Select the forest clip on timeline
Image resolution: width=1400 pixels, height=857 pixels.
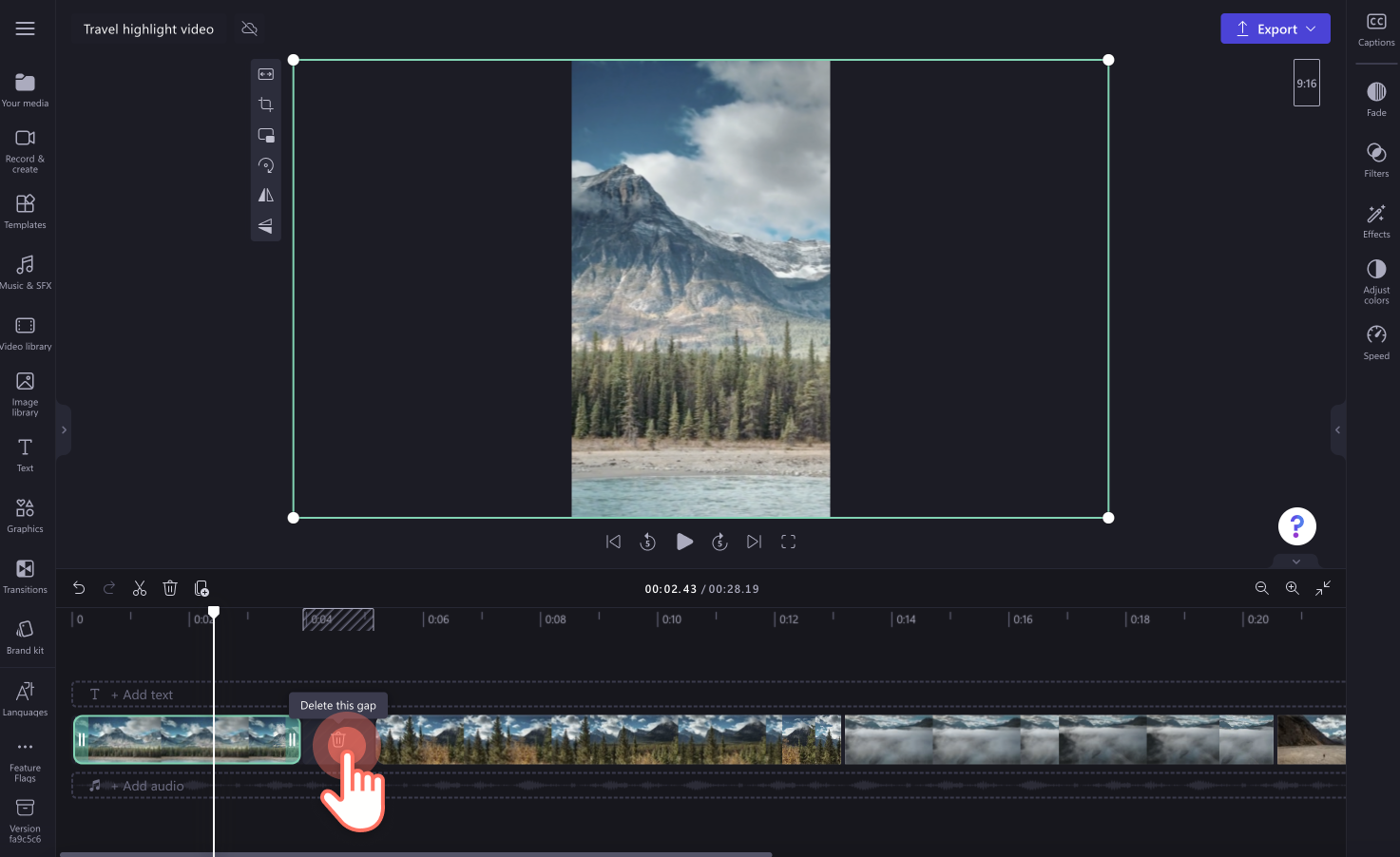[x=608, y=740]
